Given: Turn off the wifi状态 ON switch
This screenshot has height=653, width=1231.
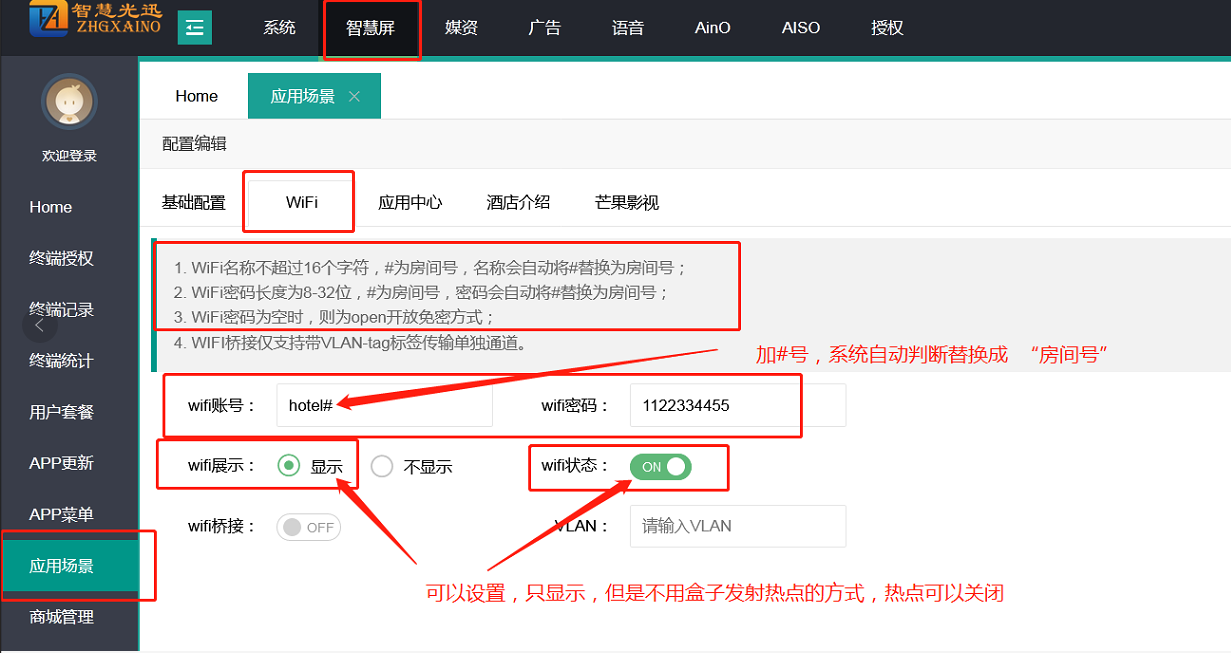Looking at the screenshot, I should tap(660, 467).
